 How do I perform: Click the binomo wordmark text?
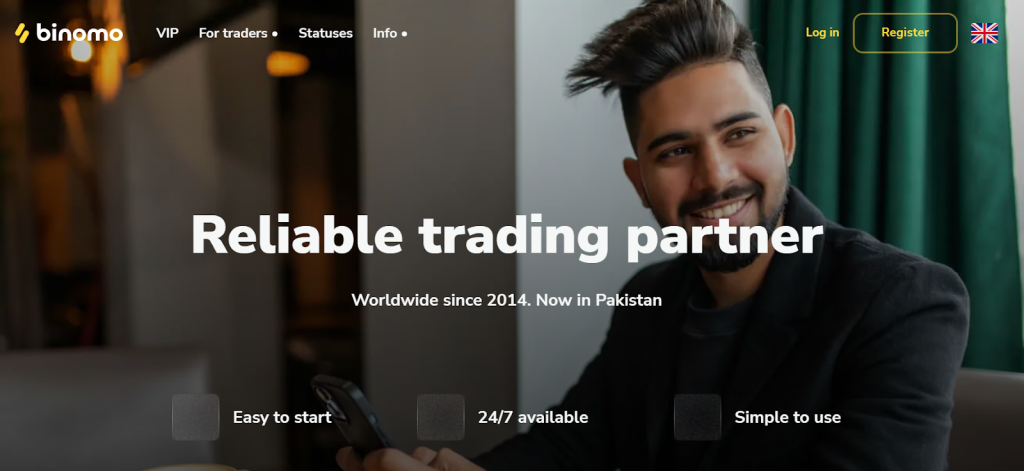pyautogui.click(x=80, y=33)
